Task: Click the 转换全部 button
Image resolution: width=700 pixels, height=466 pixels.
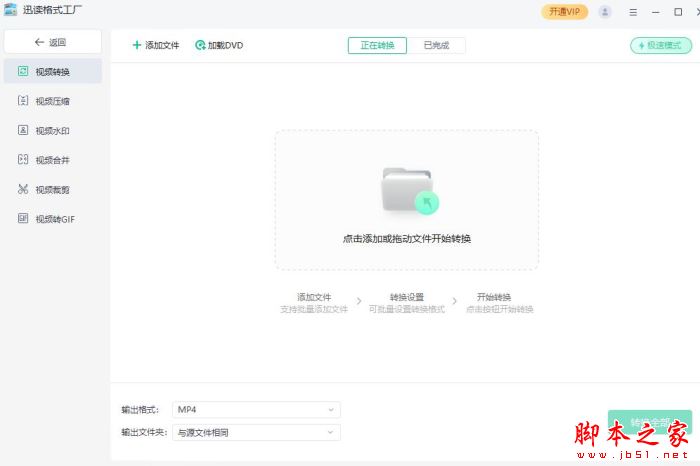Action: tap(650, 422)
